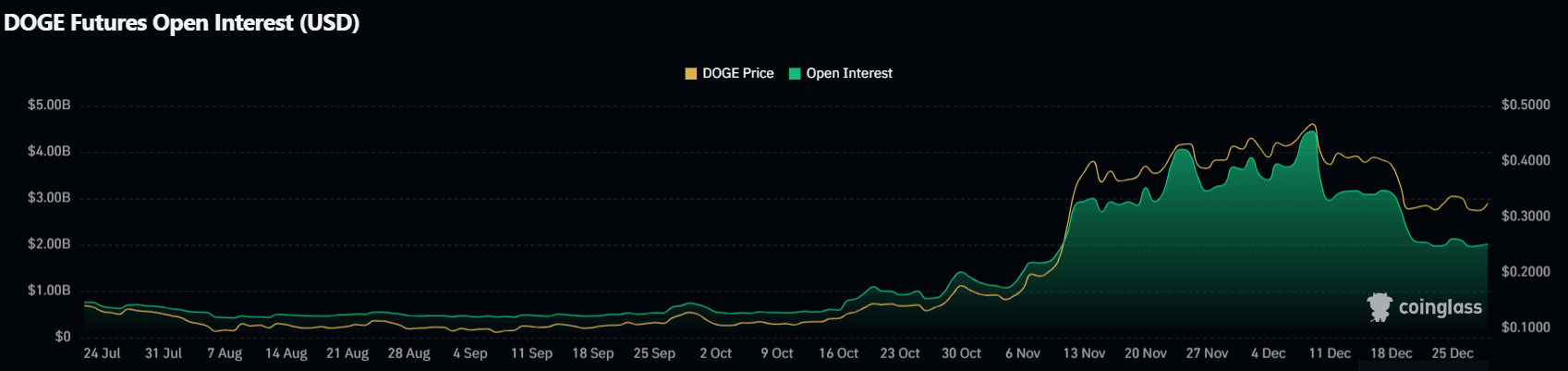Select the 25 Dec date label
1568x371 pixels.
[x=1452, y=353]
